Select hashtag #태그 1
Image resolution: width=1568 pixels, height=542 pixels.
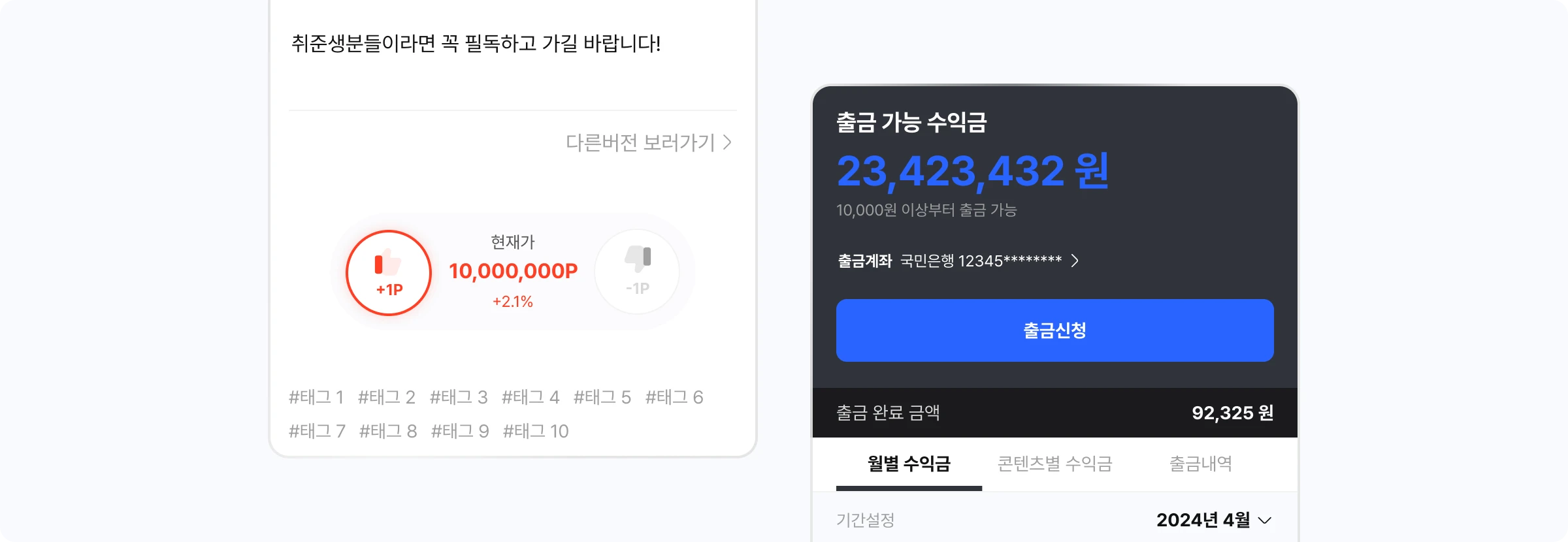[x=316, y=397]
